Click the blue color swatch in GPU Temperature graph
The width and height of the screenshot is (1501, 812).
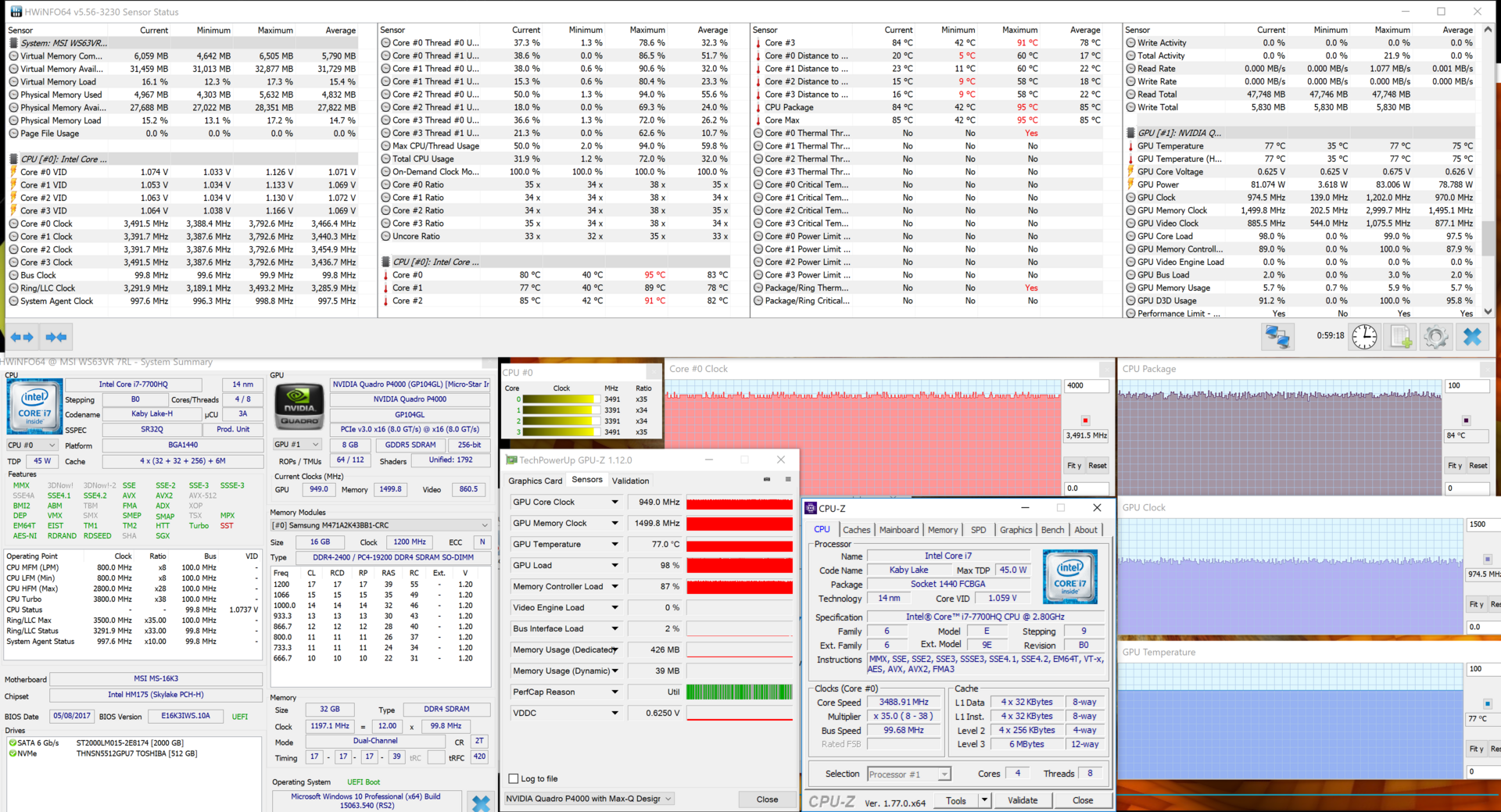pos(1487,703)
